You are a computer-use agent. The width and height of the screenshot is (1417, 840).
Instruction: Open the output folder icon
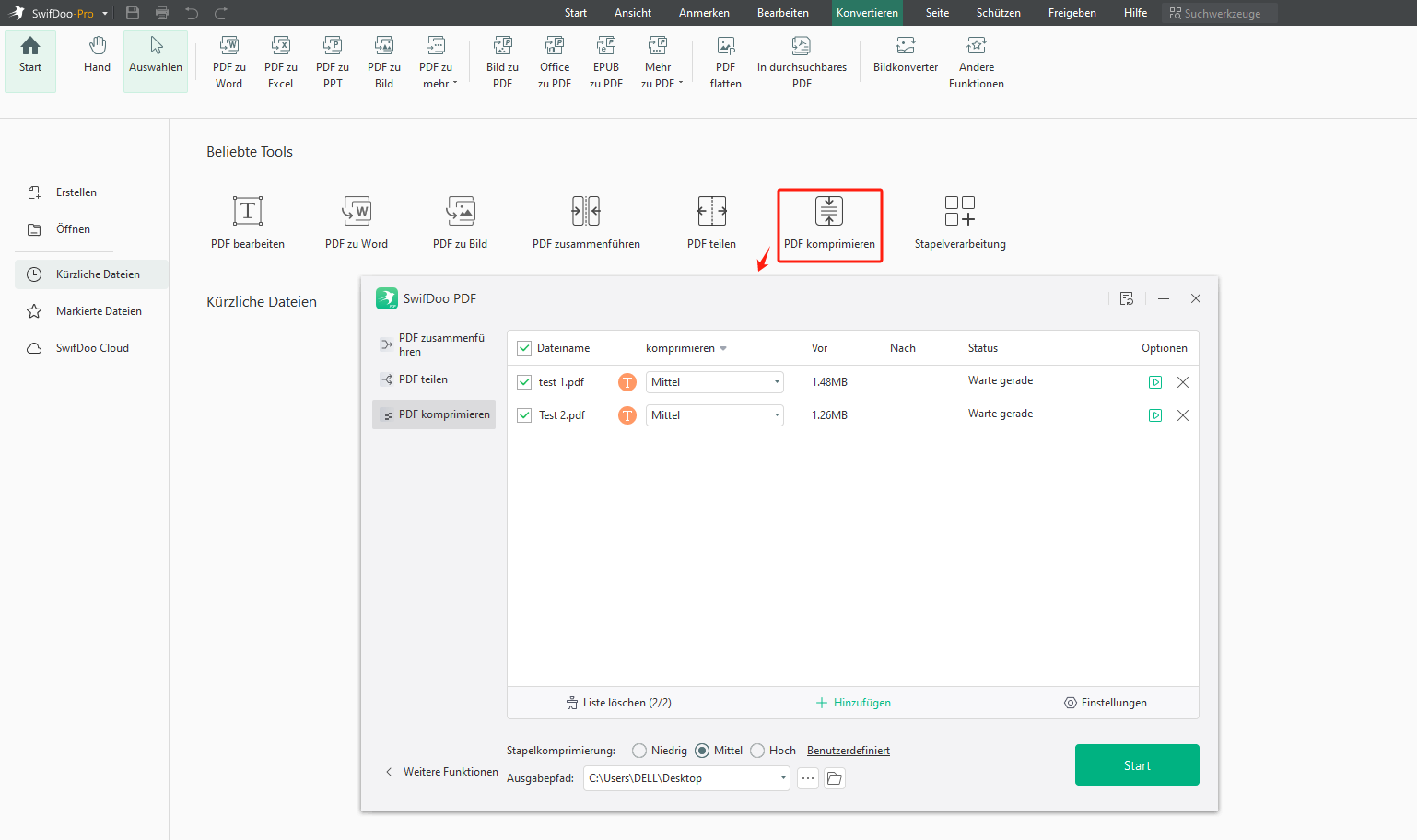point(835,778)
